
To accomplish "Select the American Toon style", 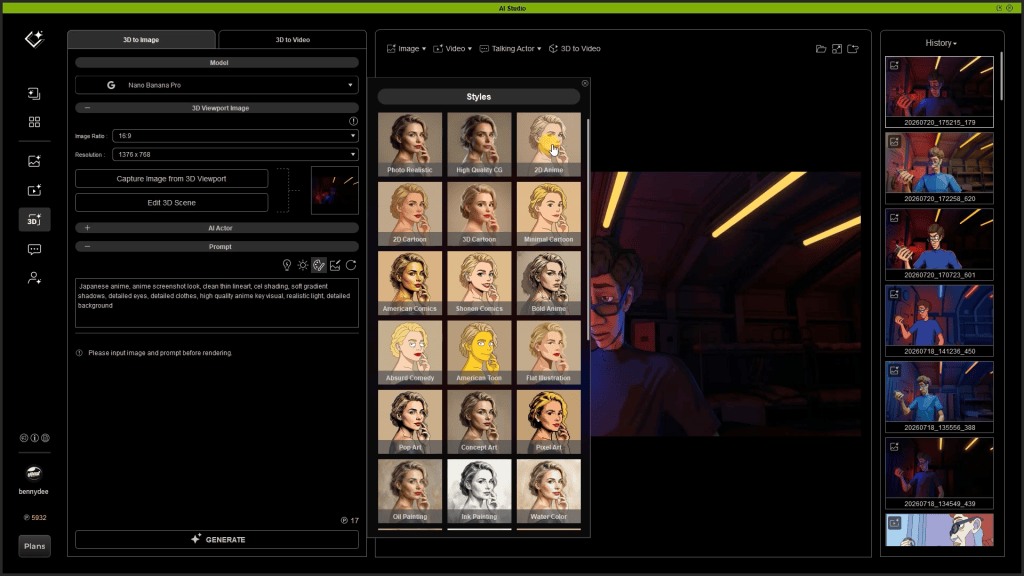I will [479, 352].
